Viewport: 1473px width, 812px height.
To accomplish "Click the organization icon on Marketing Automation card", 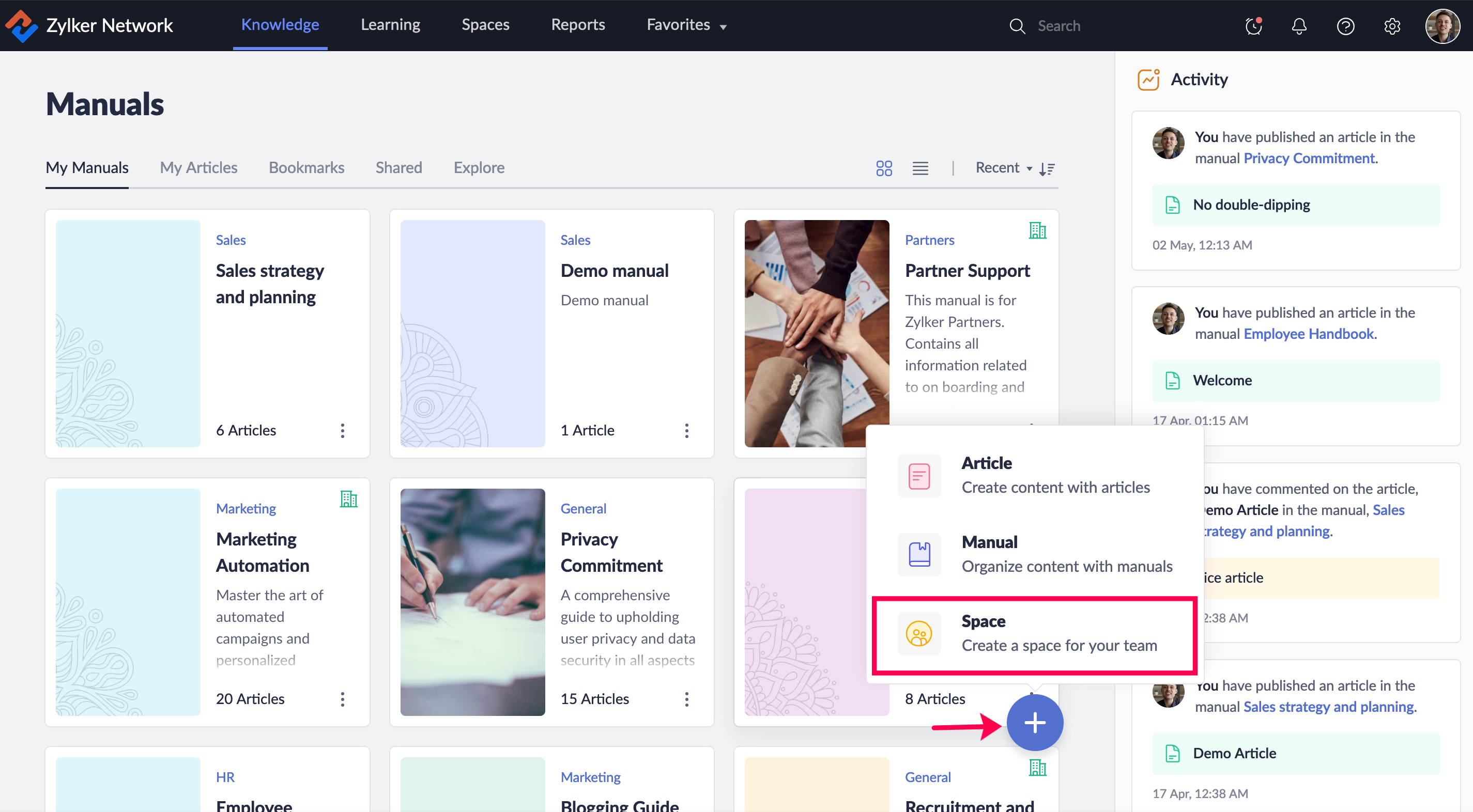I will coord(349,499).
